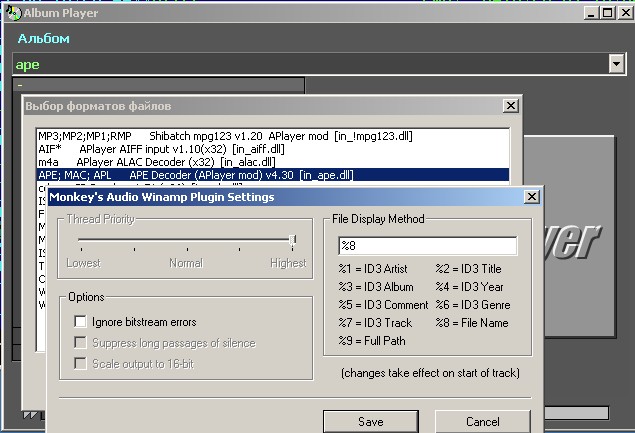Viewport: 635px width, 433px height.
Task: Click the '%2 = ID3 Title' legend text
Action: (x=469, y=269)
